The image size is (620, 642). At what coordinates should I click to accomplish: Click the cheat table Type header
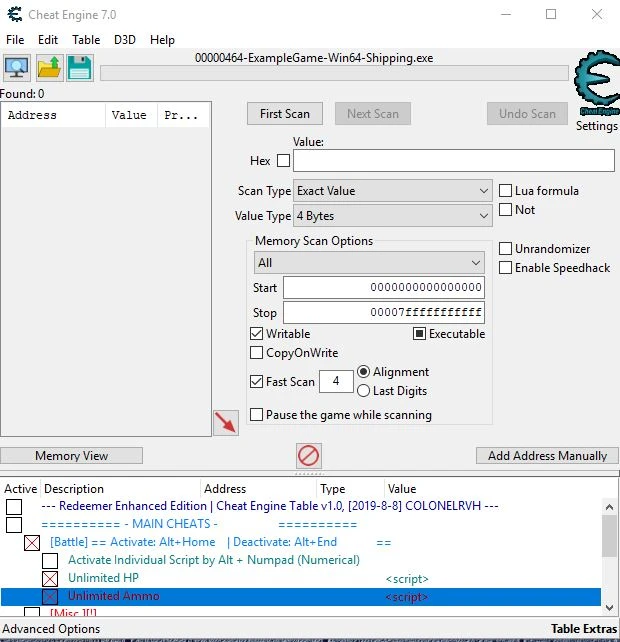[351, 488]
